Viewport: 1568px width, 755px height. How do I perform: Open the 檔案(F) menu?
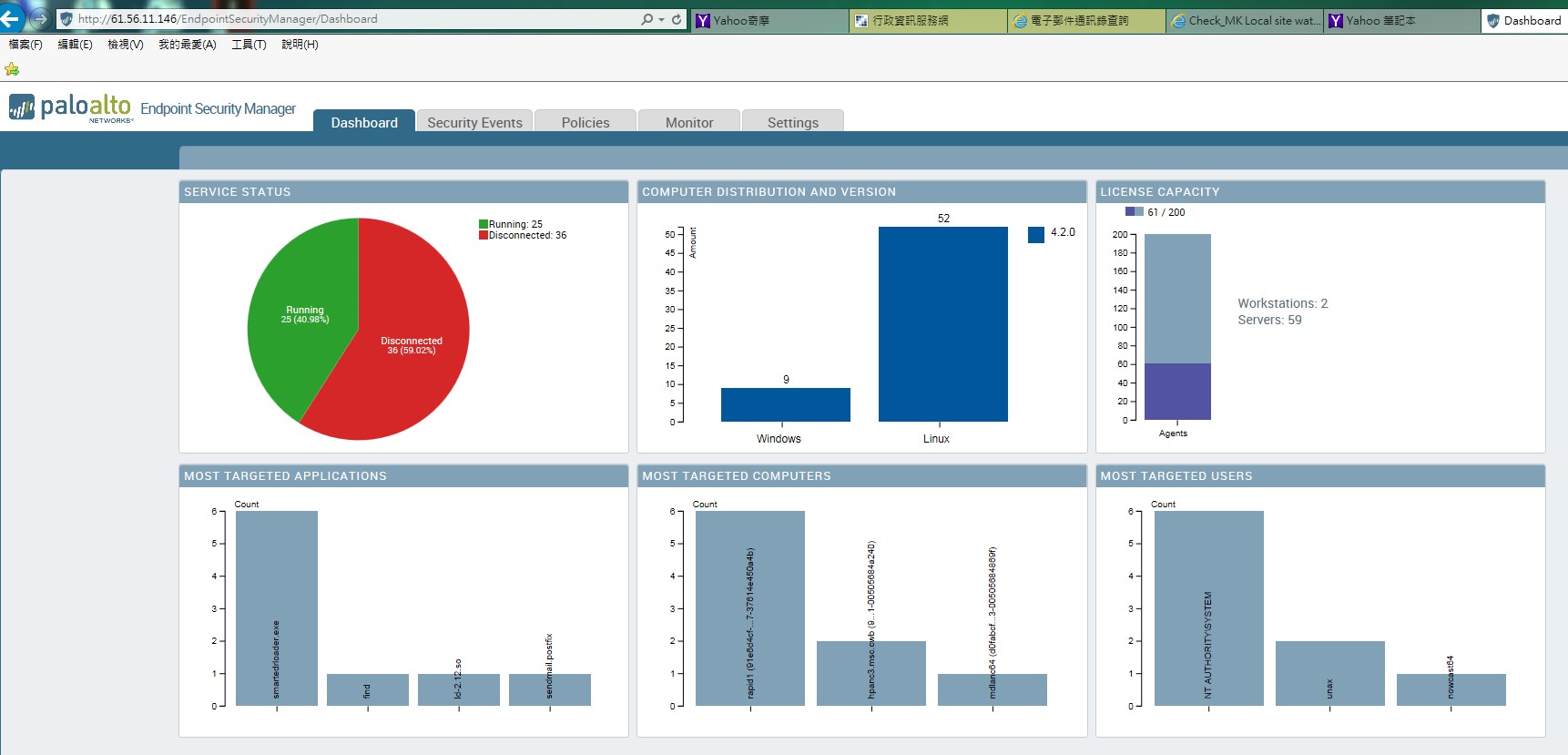pos(25,45)
